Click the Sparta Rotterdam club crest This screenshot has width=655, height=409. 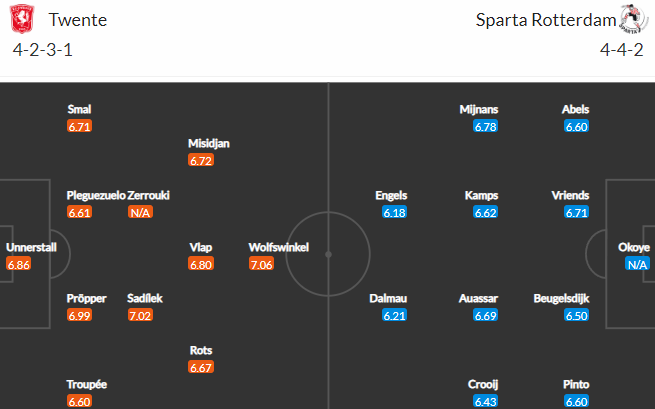tap(634, 19)
